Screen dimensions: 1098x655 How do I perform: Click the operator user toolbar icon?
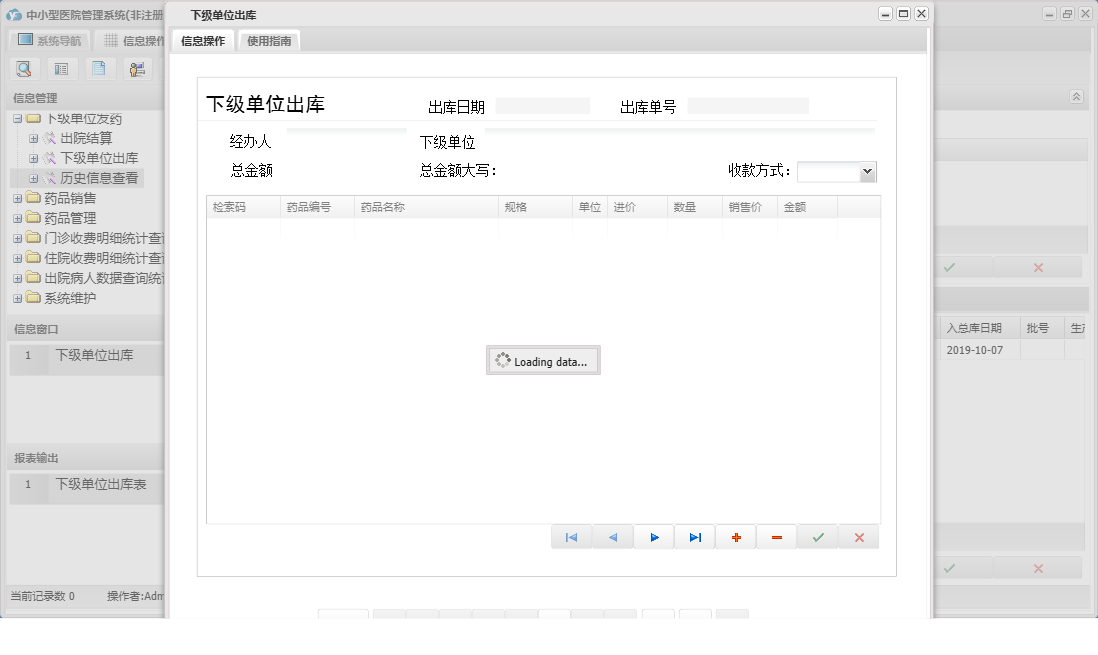(x=136, y=68)
